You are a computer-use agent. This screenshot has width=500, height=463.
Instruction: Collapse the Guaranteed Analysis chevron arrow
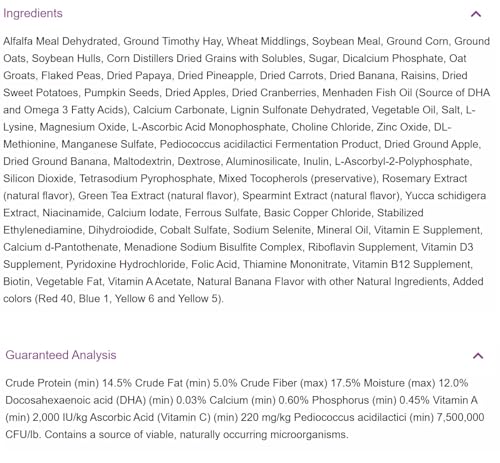(x=478, y=356)
